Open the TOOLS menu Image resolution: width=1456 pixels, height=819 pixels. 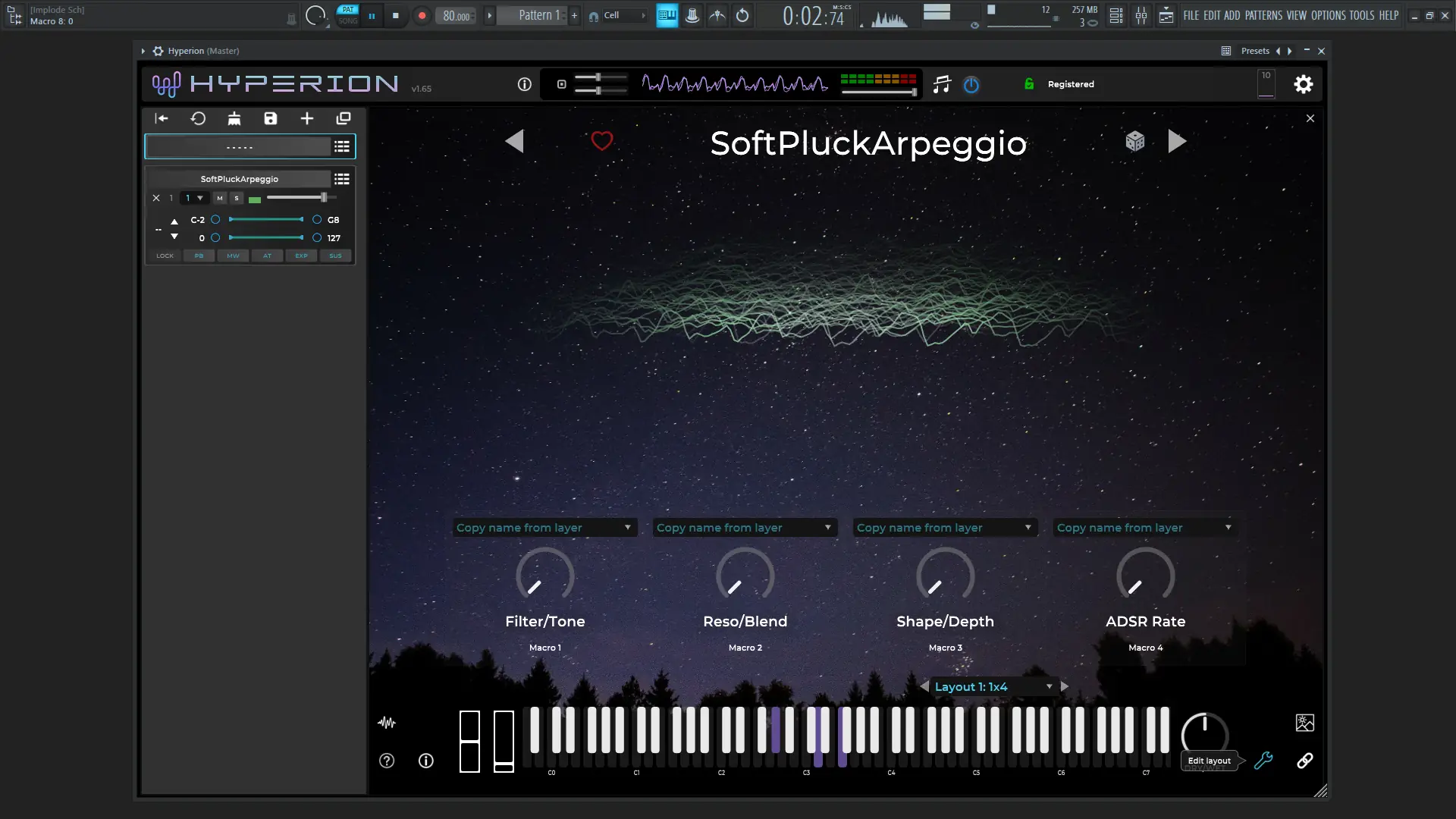[1361, 15]
